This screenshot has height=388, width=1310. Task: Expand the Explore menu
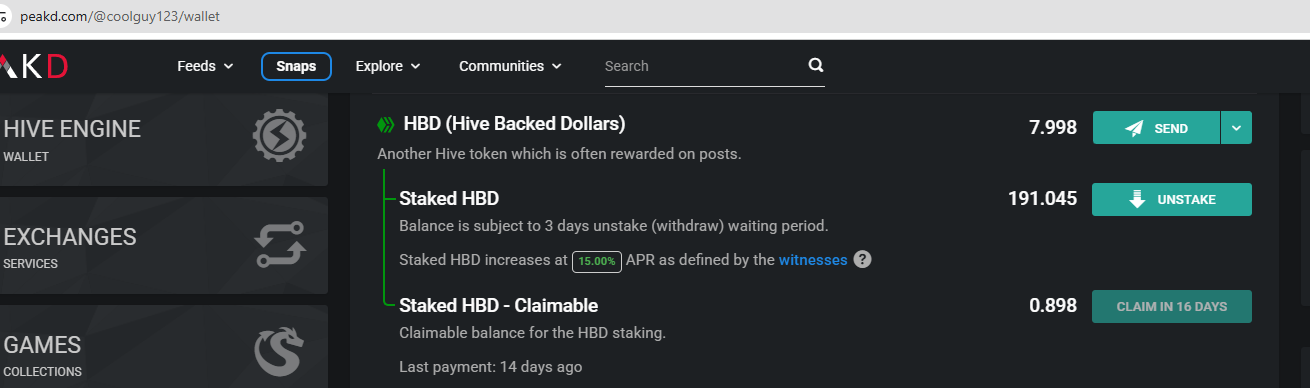[388, 66]
